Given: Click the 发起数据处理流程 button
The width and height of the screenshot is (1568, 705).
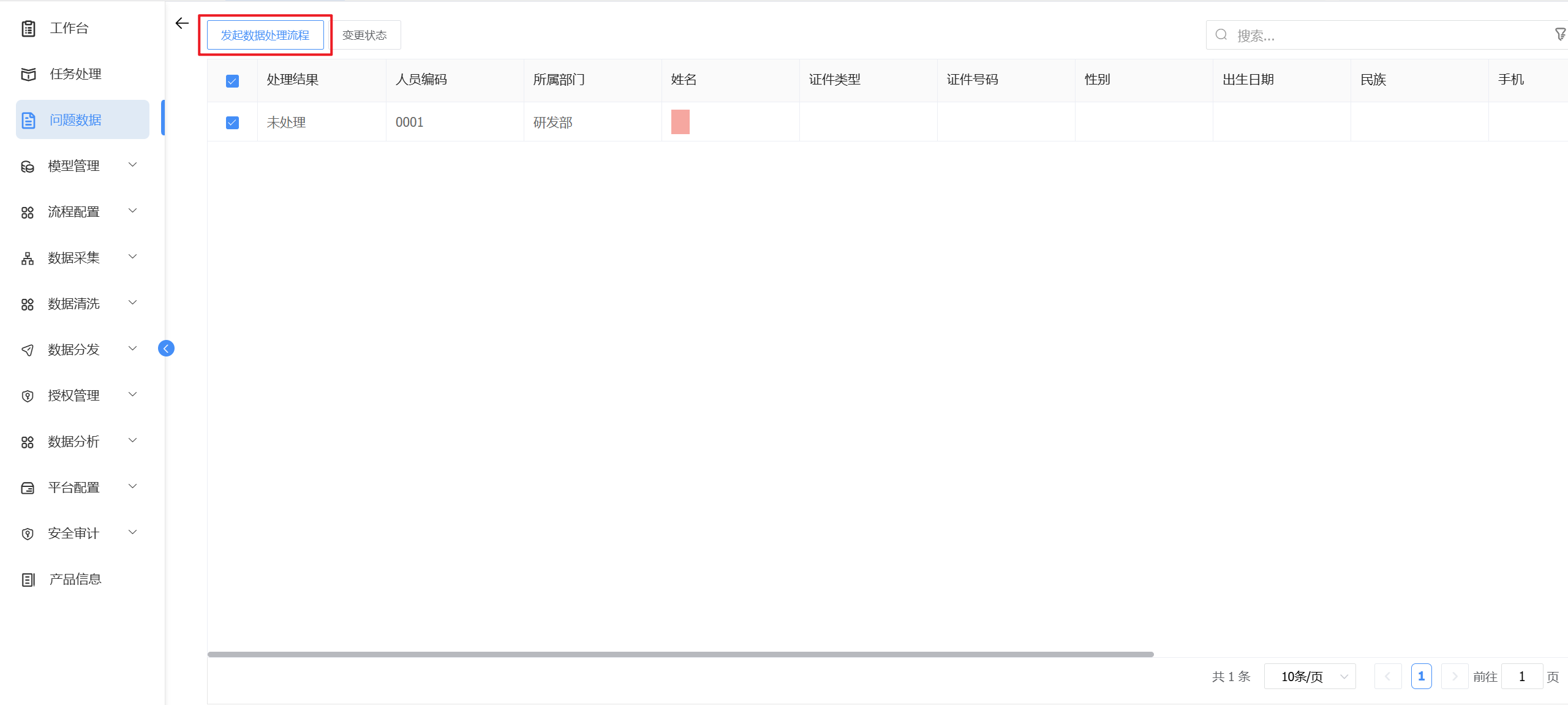Looking at the screenshot, I should tap(265, 35).
